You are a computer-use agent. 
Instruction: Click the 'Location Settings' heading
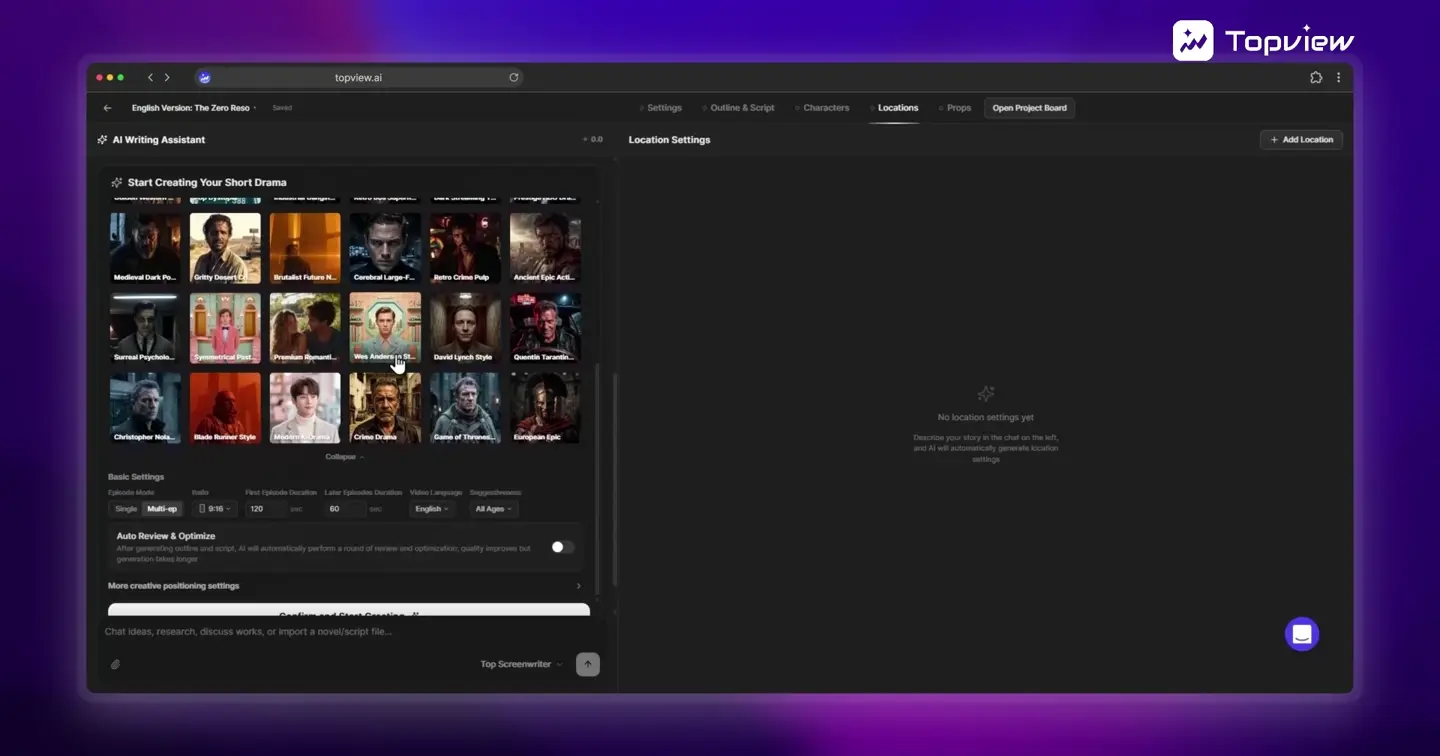click(x=669, y=140)
